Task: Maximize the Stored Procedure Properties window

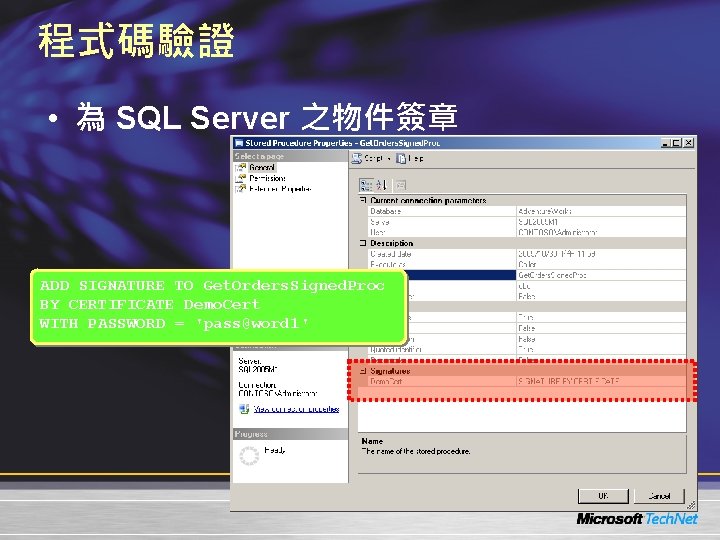Action: [676, 143]
